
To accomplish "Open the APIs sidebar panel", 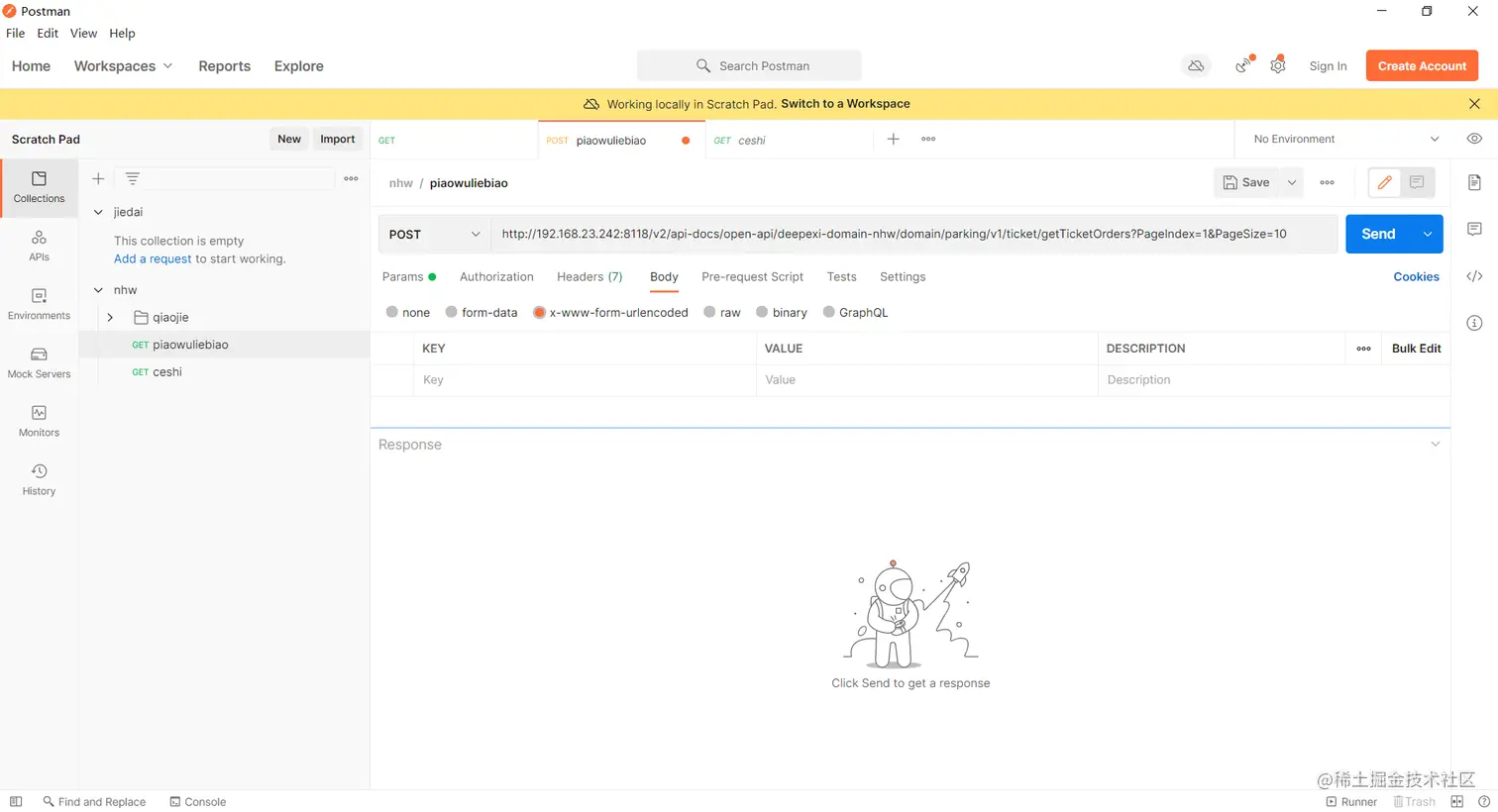I will tap(39, 246).
